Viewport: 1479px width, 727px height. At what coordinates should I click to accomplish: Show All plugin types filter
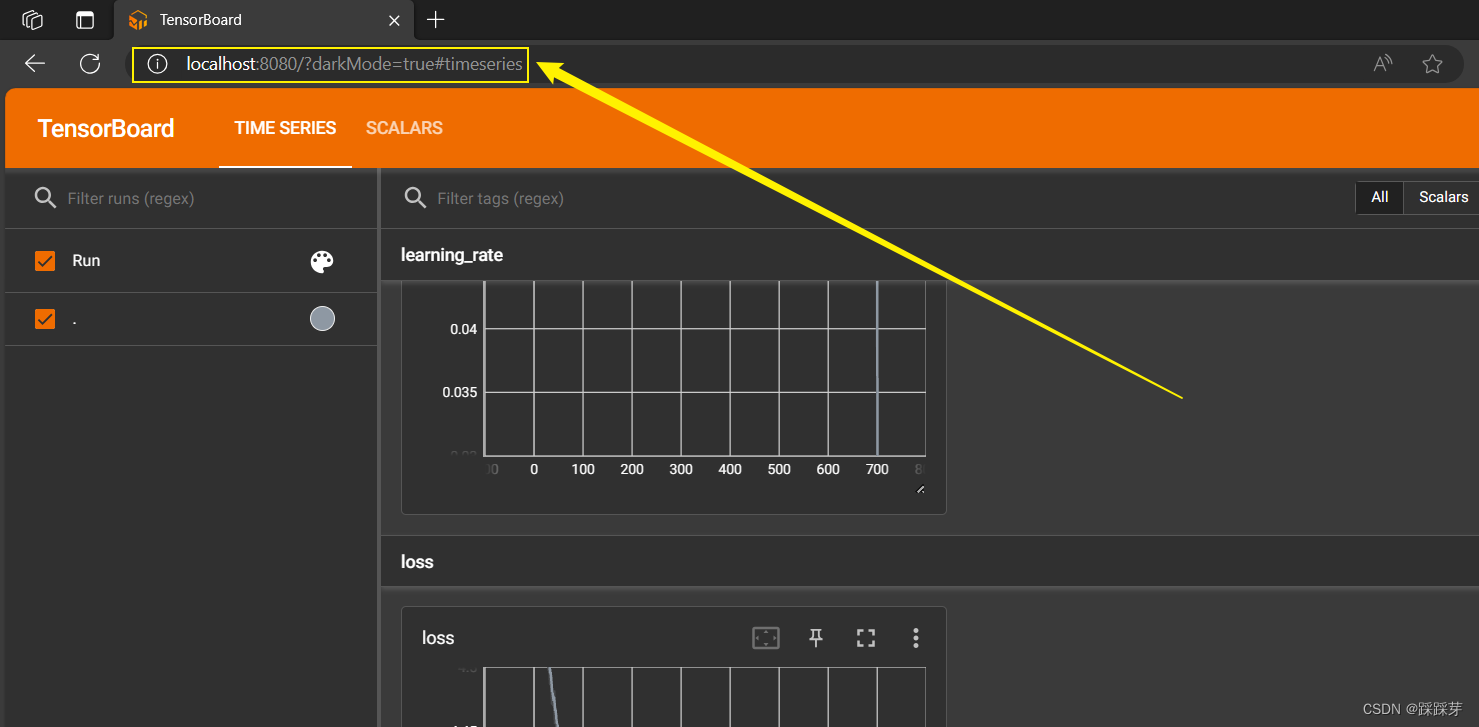point(1380,198)
